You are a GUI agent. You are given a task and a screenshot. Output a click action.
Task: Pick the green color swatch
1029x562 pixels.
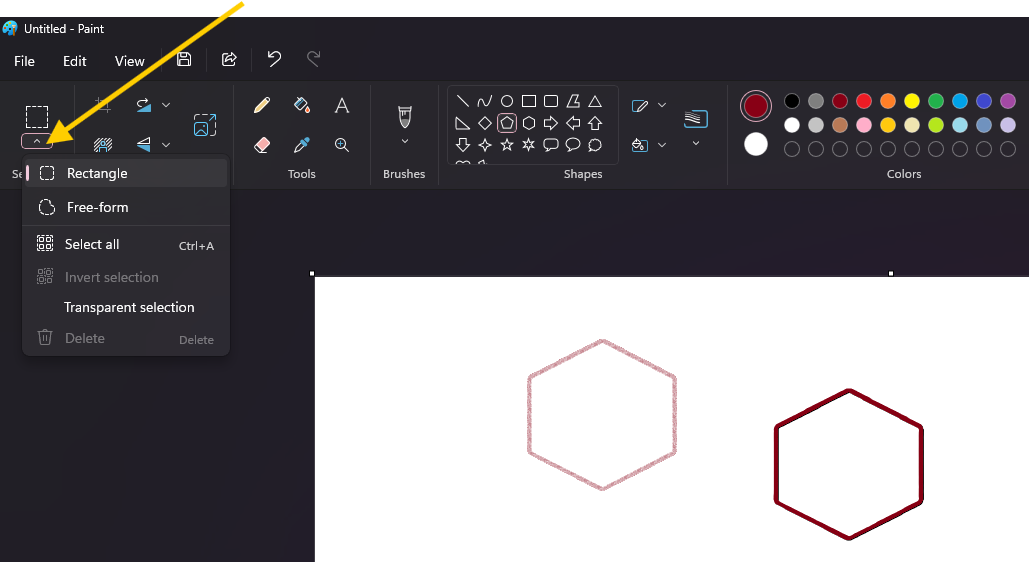click(936, 101)
